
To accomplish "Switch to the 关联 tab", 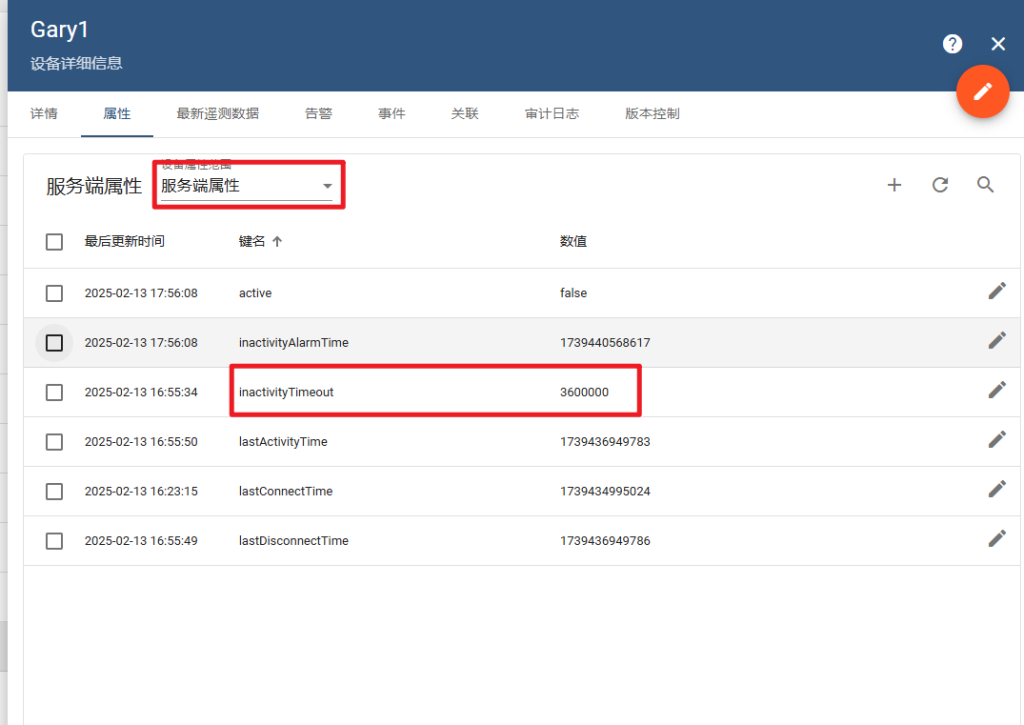I will [x=465, y=114].
